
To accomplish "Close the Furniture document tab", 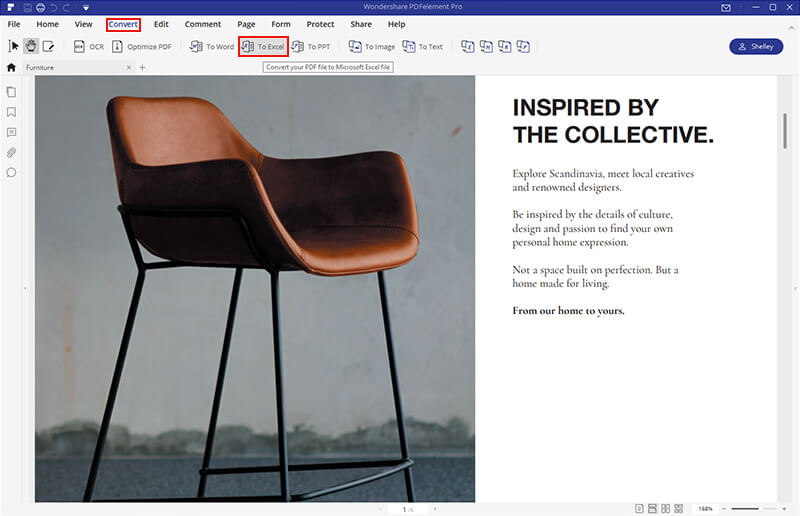I will (x=128, y=68).
